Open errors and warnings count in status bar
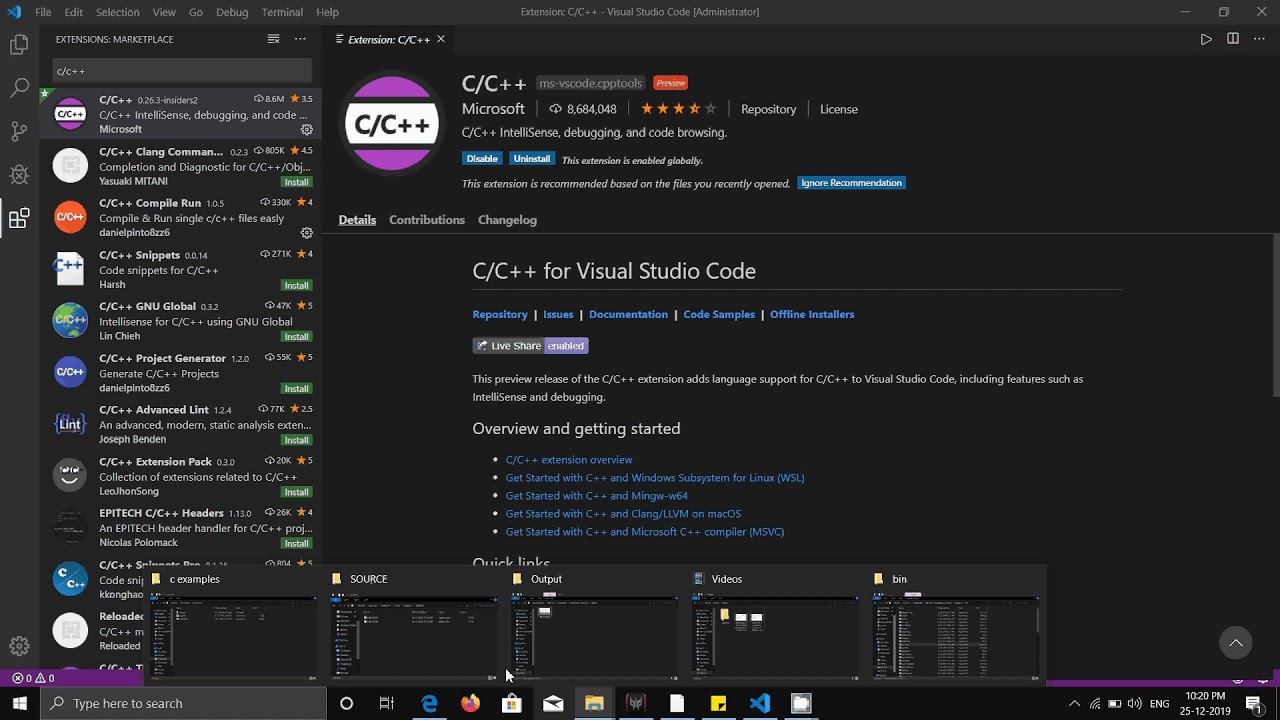The image size is (1280, 720). pos(33,678)
